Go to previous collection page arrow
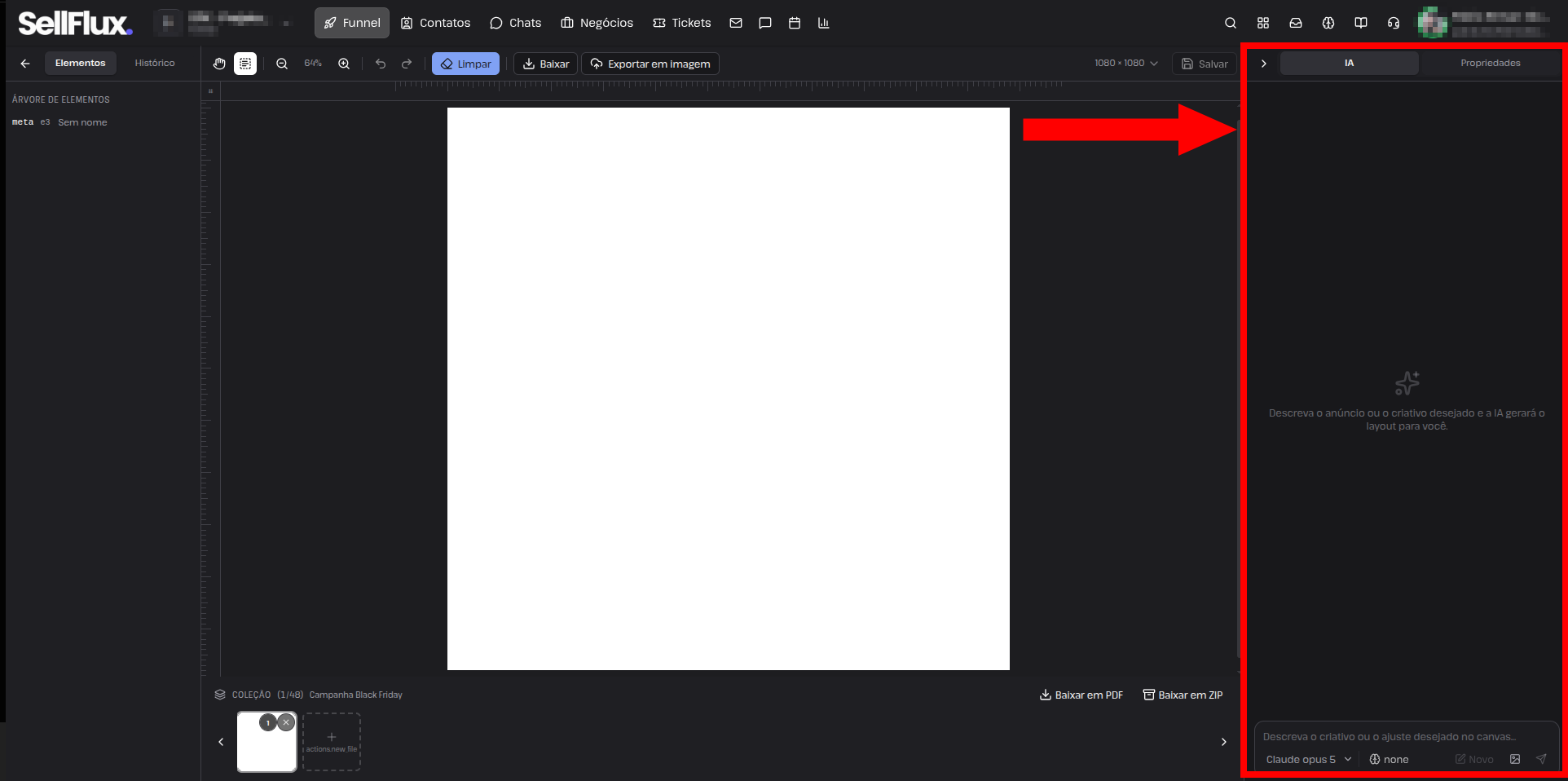This screenshot has width=1568, height=781. (221, 742)
